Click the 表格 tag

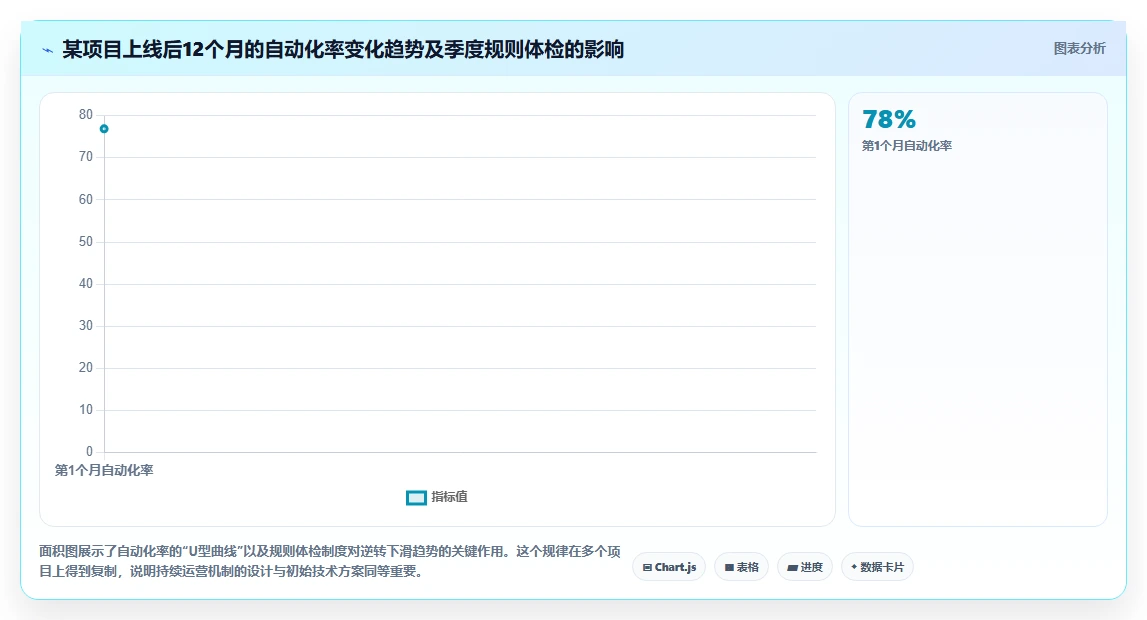pyautogui.click(x=741, y=567)
